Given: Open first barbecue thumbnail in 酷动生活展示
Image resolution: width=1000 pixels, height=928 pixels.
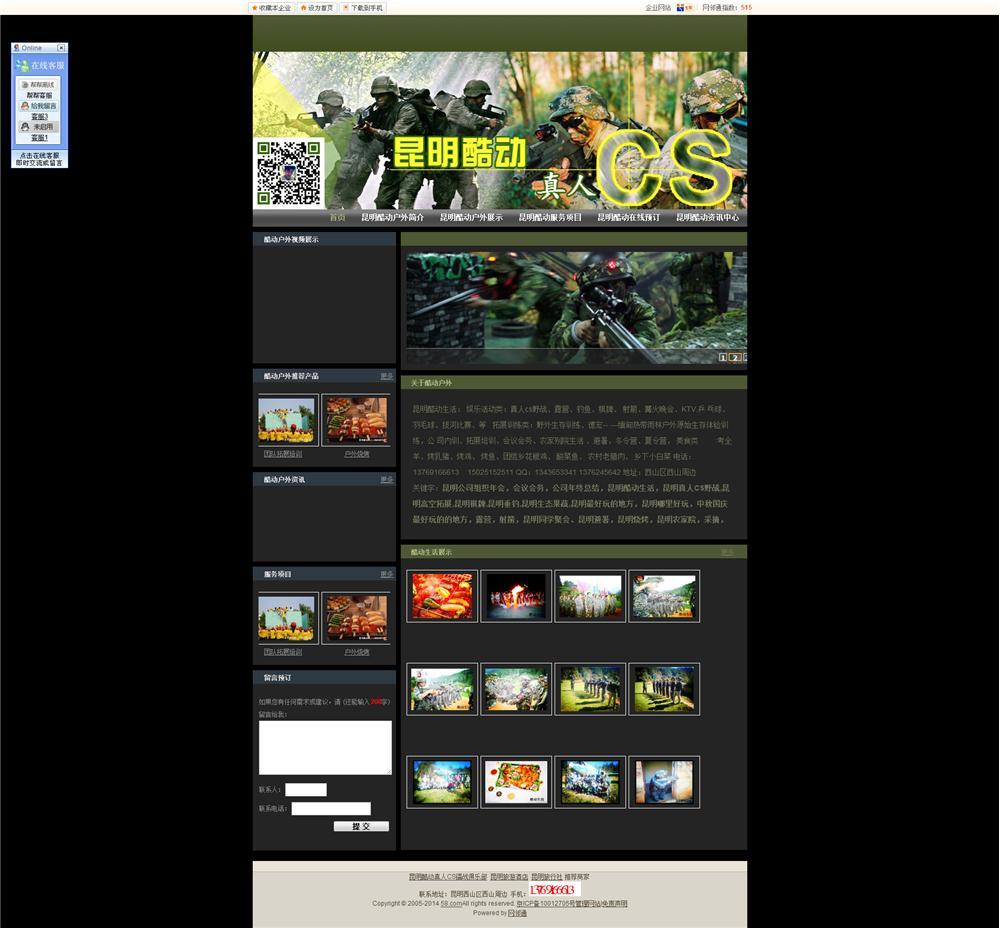Looking at the screenshot, I should pyautogui.click(x=442, y=596).
